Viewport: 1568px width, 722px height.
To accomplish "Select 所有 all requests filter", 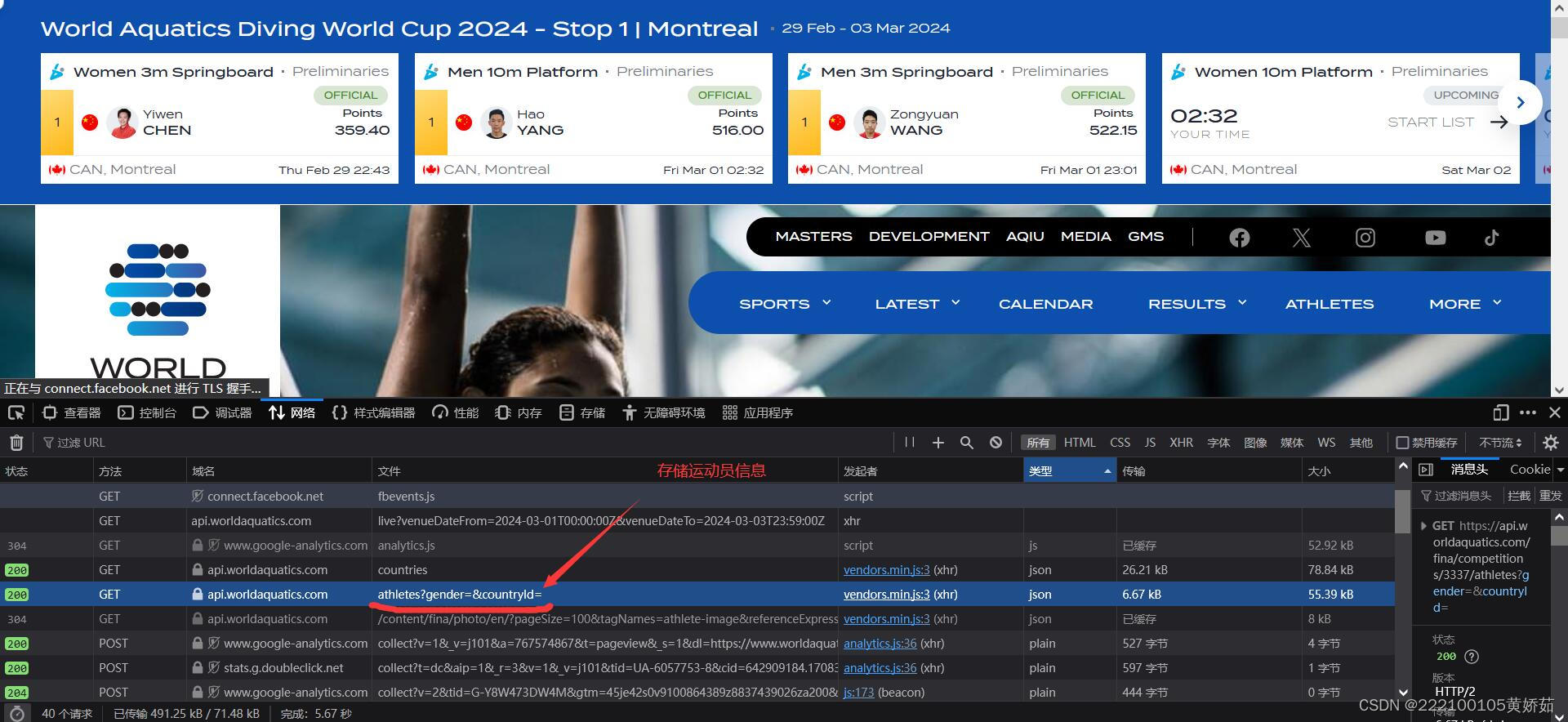I will [1038, 443].
